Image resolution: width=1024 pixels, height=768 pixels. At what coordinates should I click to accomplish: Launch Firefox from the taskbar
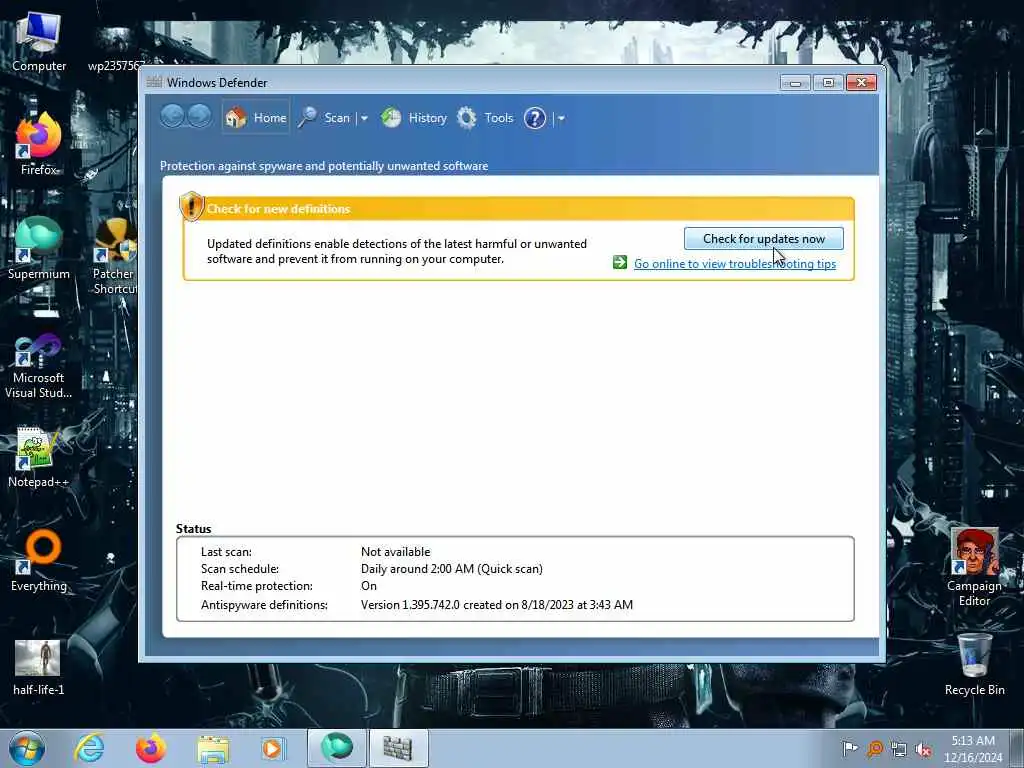click(x=151, y=748)
